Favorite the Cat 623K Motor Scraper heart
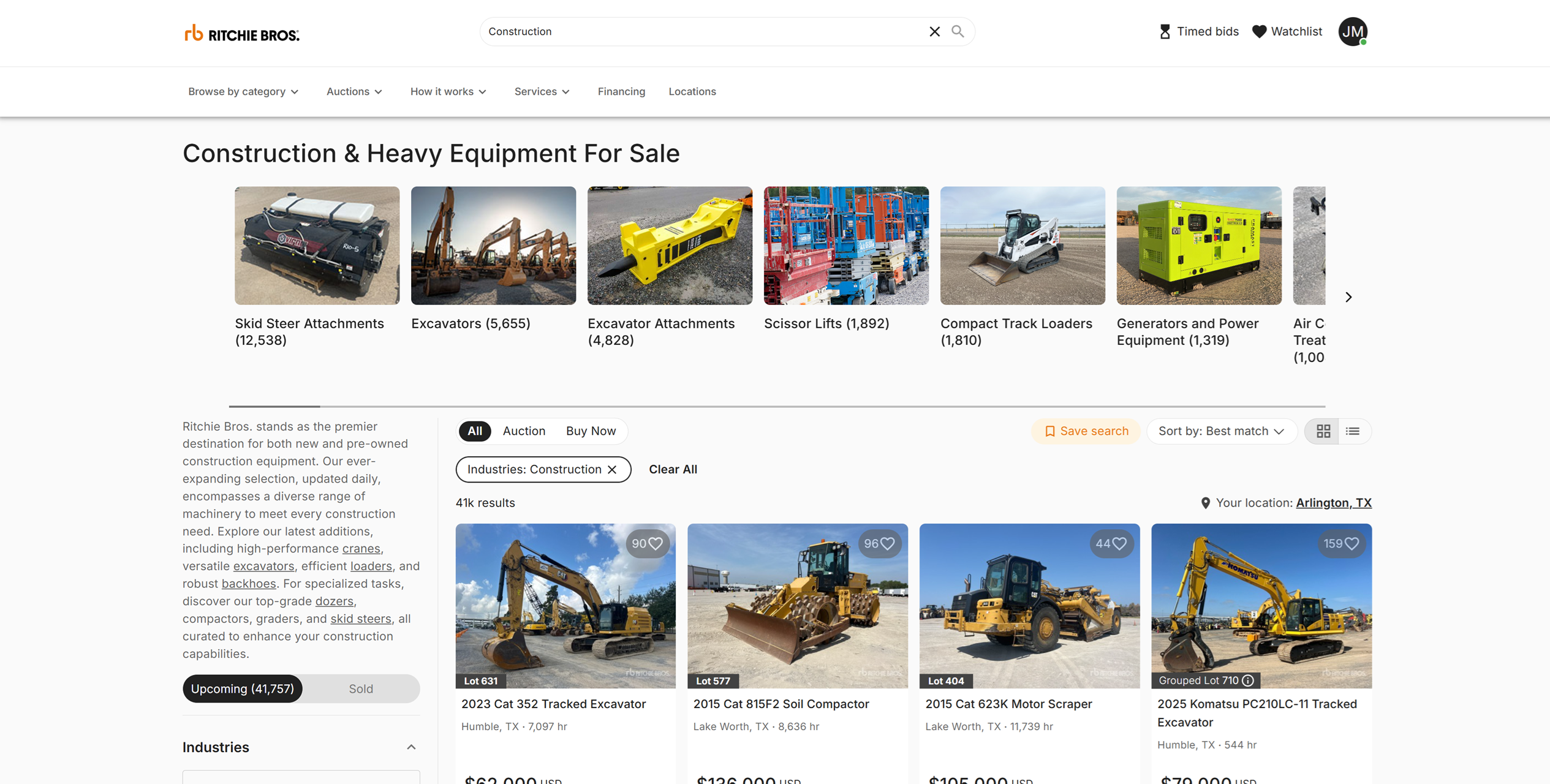 (x=1119, y=543)
